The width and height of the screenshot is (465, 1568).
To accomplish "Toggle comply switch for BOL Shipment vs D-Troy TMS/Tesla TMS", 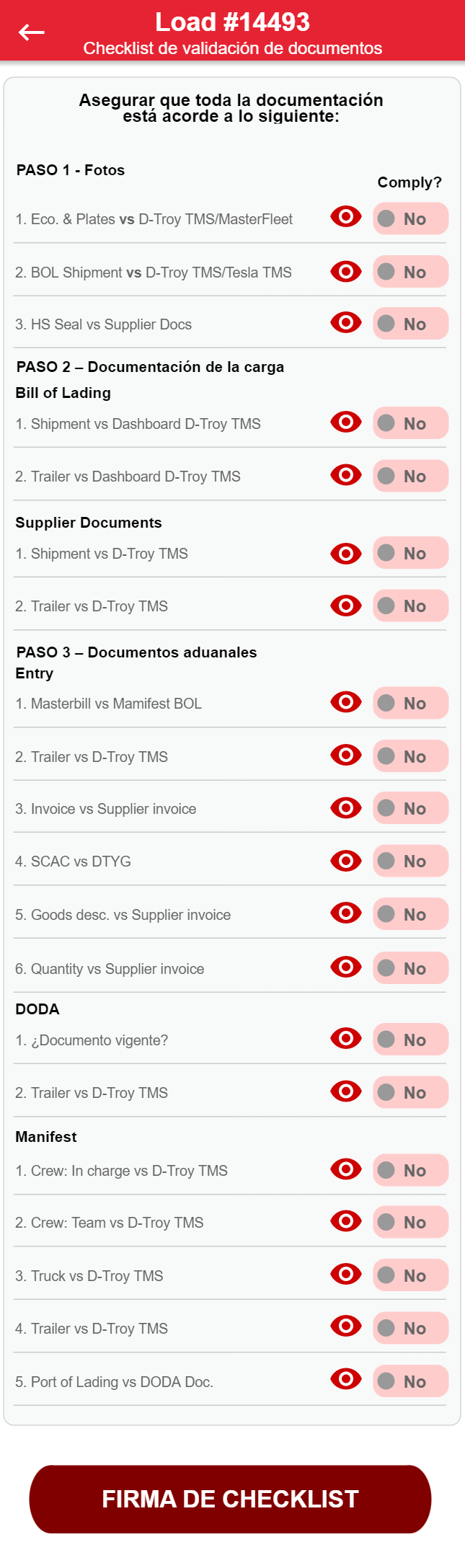I will (x=410, y=272).
